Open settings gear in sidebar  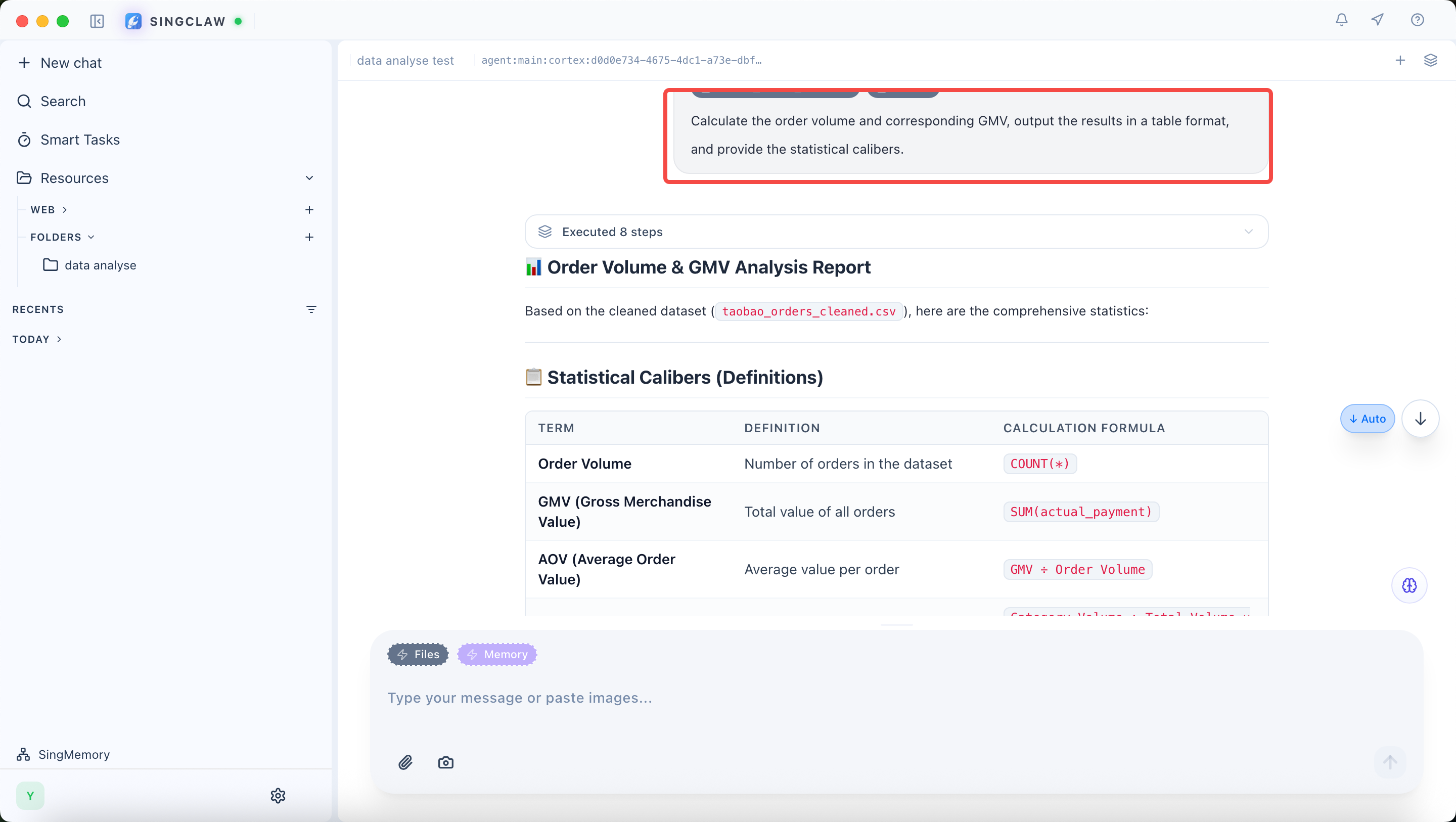pyautogui.click(x=278, y=795)
